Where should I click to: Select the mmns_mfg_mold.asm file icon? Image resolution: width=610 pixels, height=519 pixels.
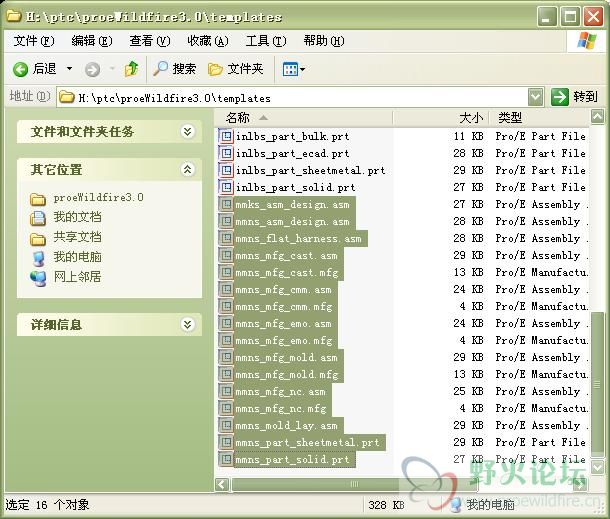226,357
